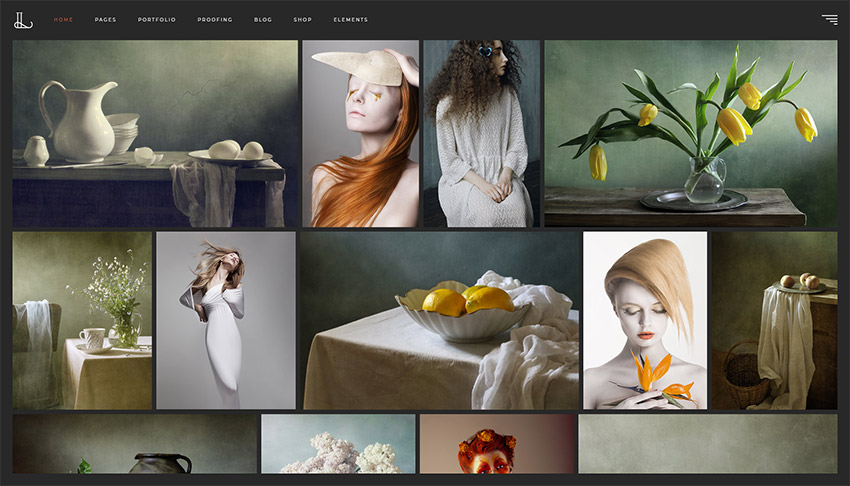View the red-haired woman with hat portrait
Screen dimensions: 850x486
pos(360,133)
